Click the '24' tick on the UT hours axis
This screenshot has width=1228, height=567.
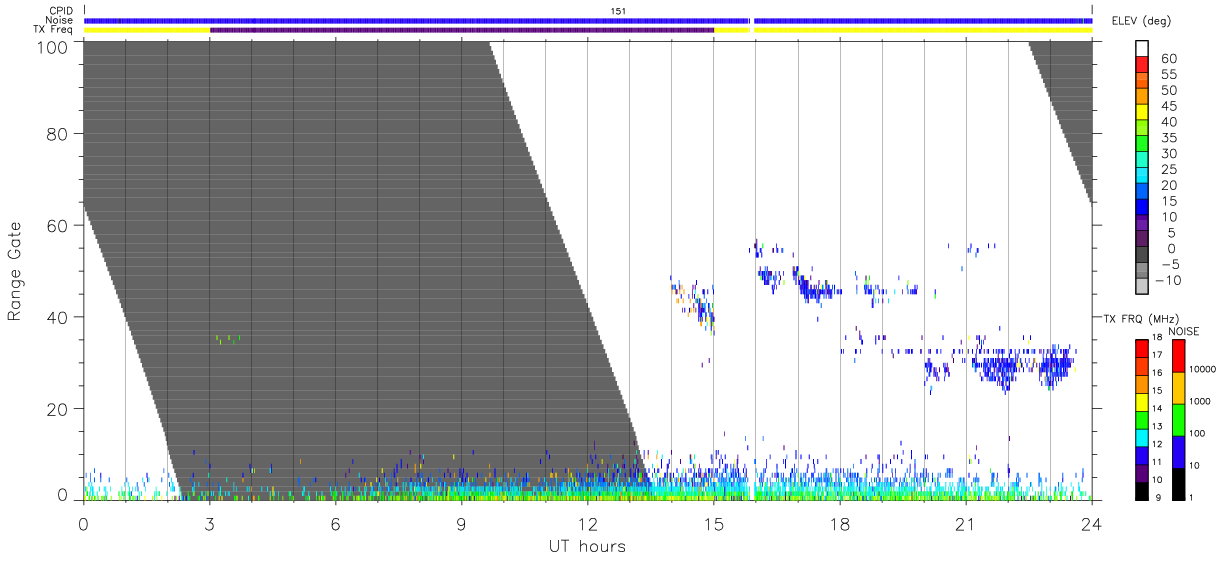1091,524
